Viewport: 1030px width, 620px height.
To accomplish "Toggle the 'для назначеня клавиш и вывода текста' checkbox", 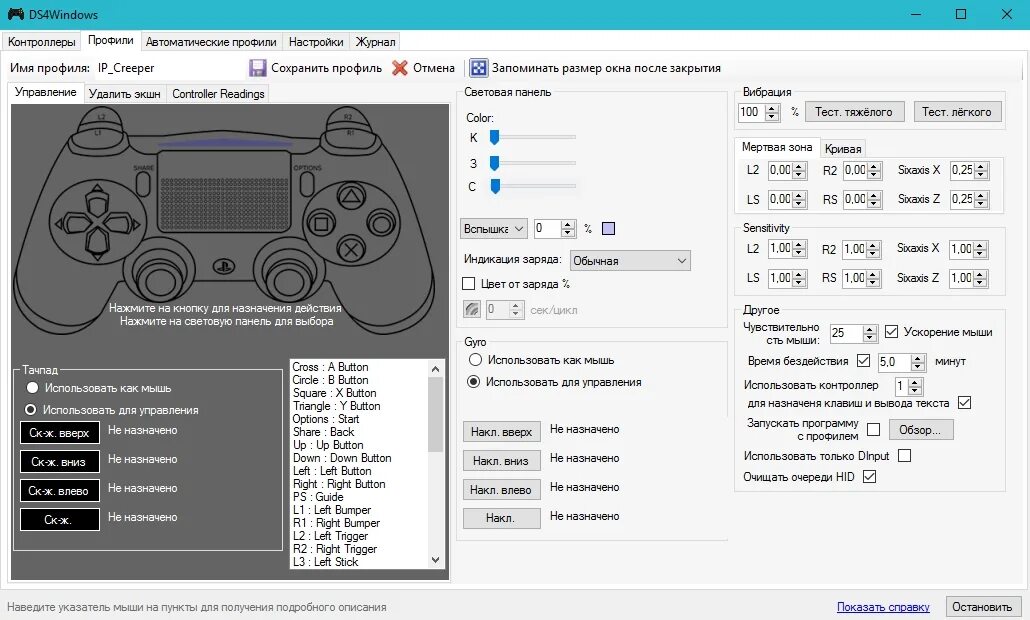I will (x=964, y=403).
